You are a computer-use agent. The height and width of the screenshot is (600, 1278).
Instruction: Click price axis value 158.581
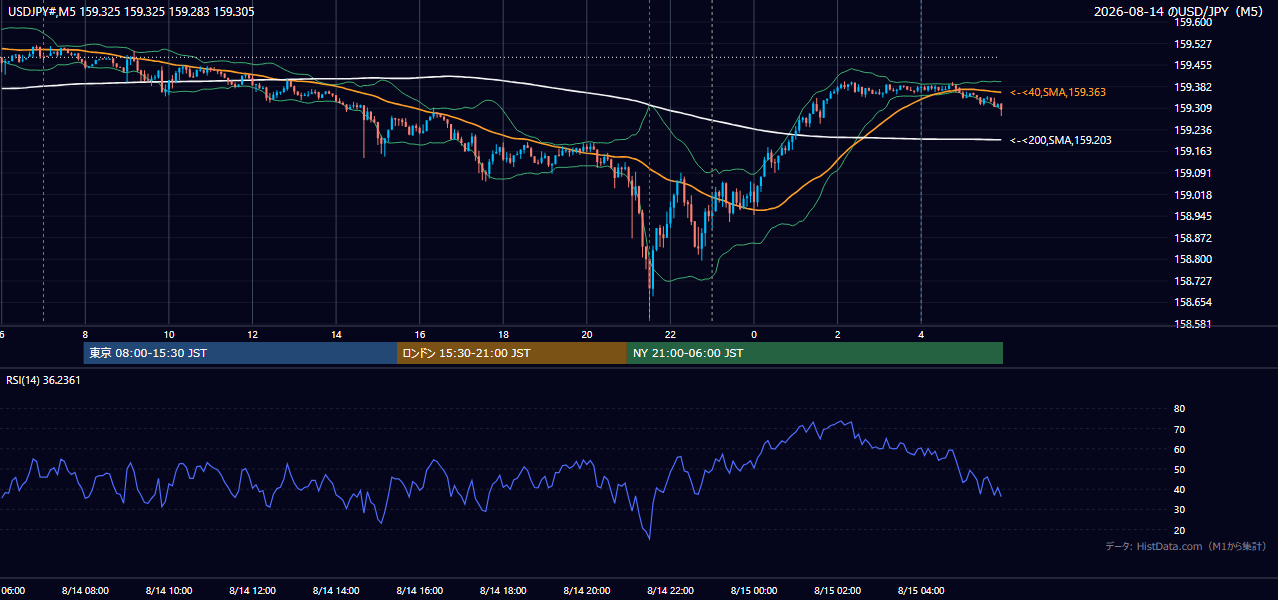tap(1193, 324)
